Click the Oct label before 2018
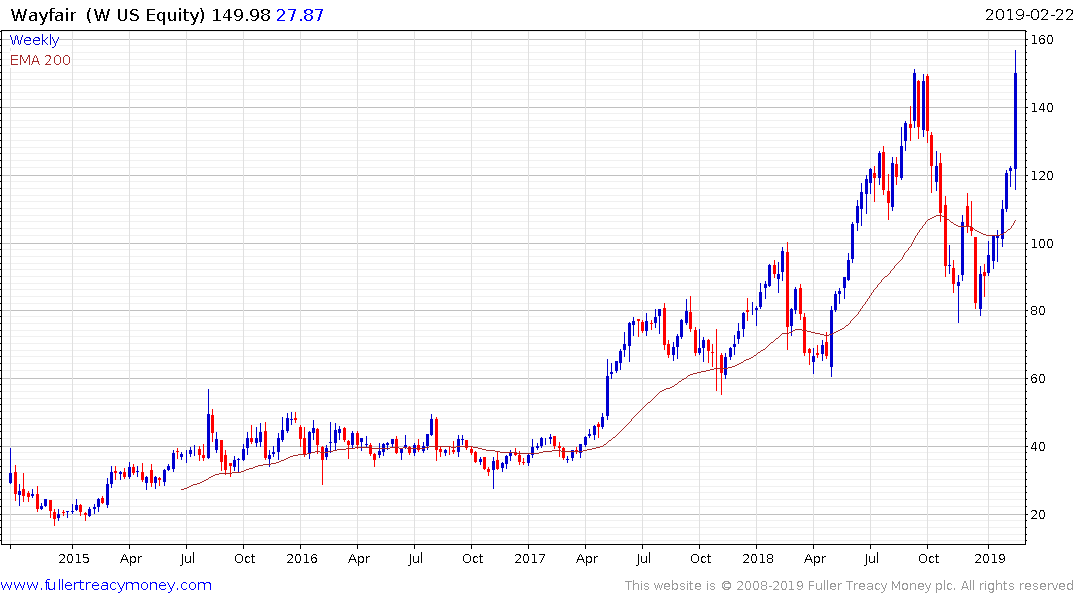 pos(700,558)
